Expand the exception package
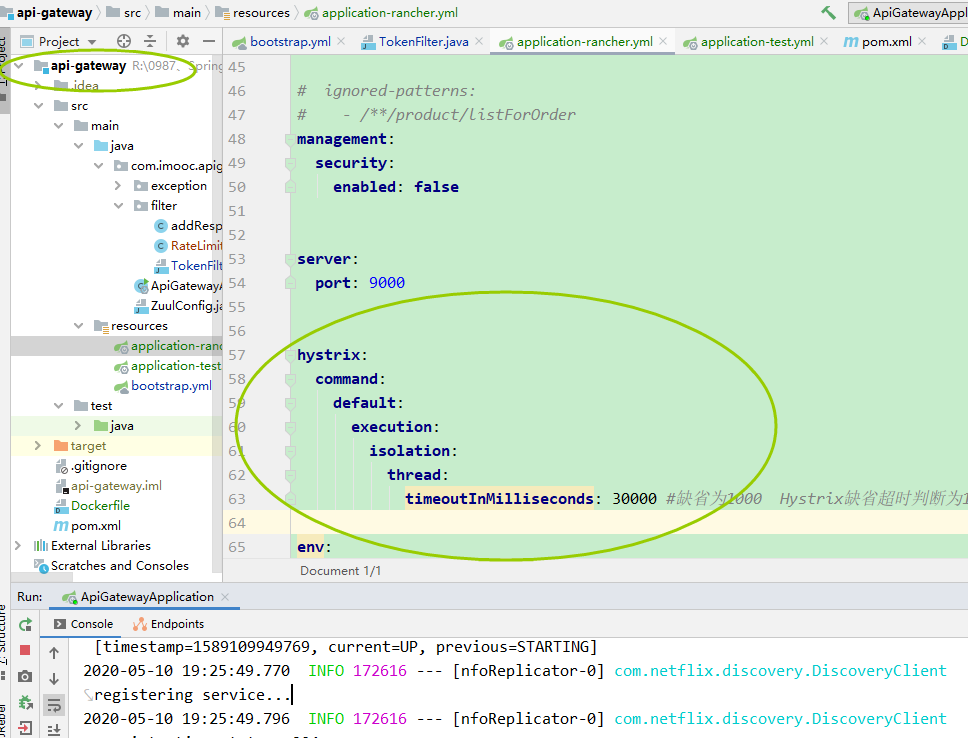This screenshot has width=968, height=738. pyautogui.click(x=119, y=185)
